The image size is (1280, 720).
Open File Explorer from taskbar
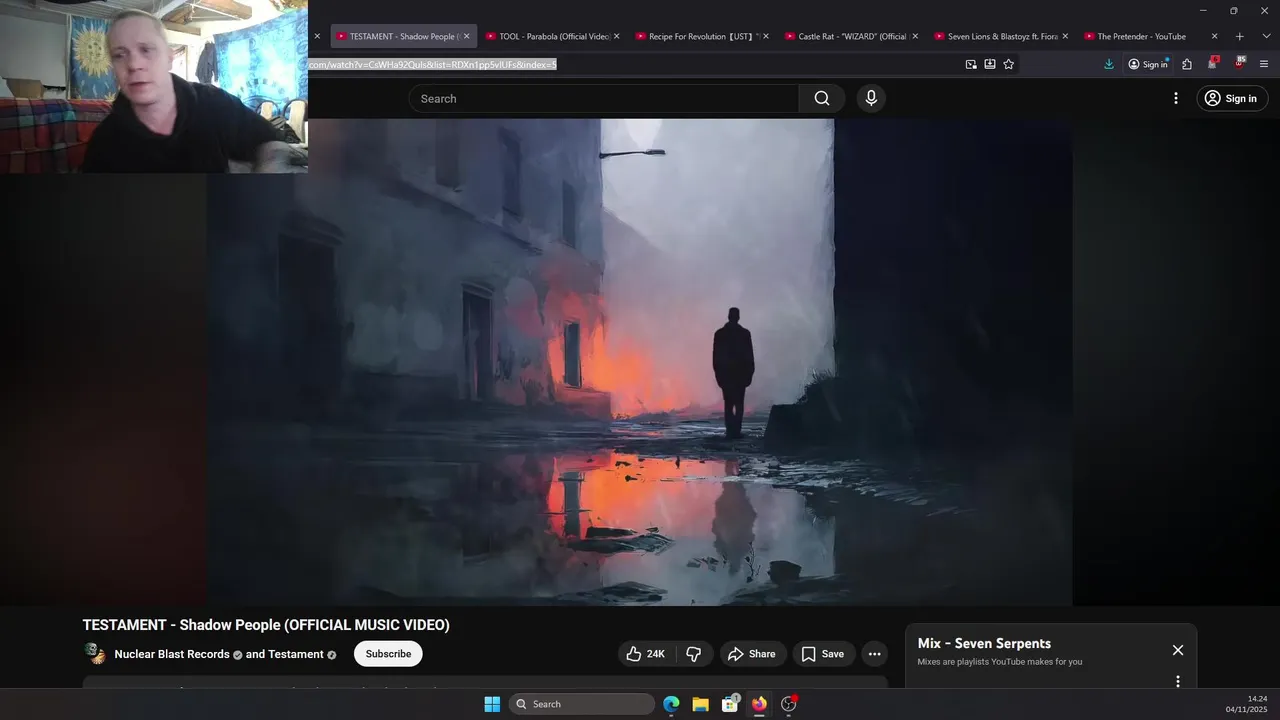click(x=700, y=704)
